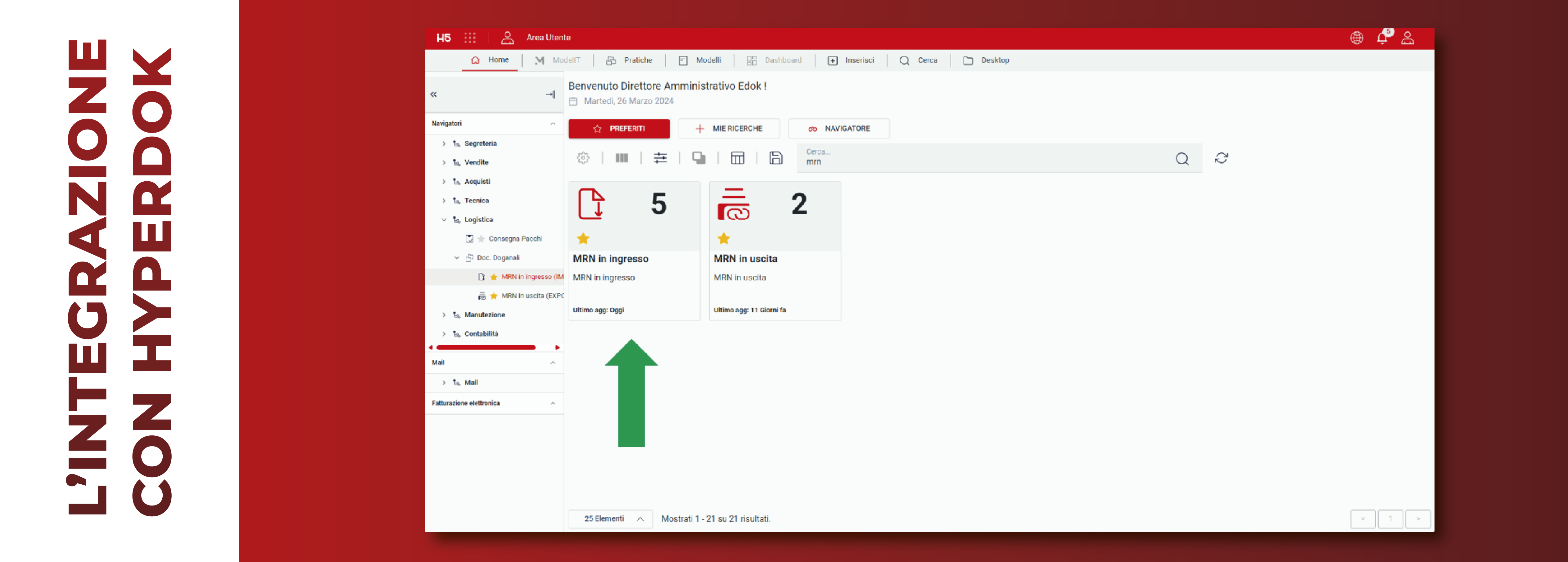The image size is (1568, 562).
Task: Open the ModellT tab
Action: (558, 60)
